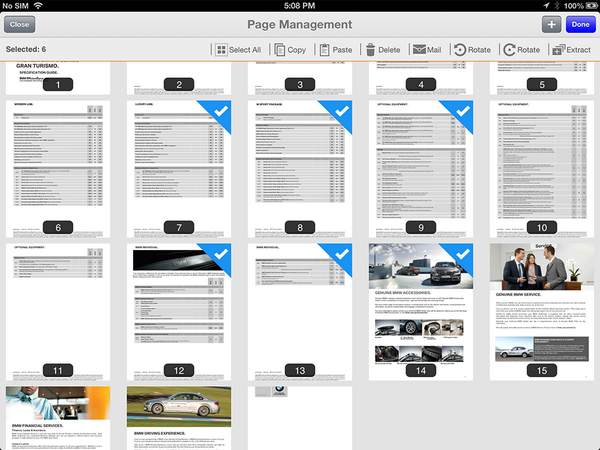Click the Extract label
Image resolution: width=600 pixels, height=450 pixels.
[x=578, y=50]
